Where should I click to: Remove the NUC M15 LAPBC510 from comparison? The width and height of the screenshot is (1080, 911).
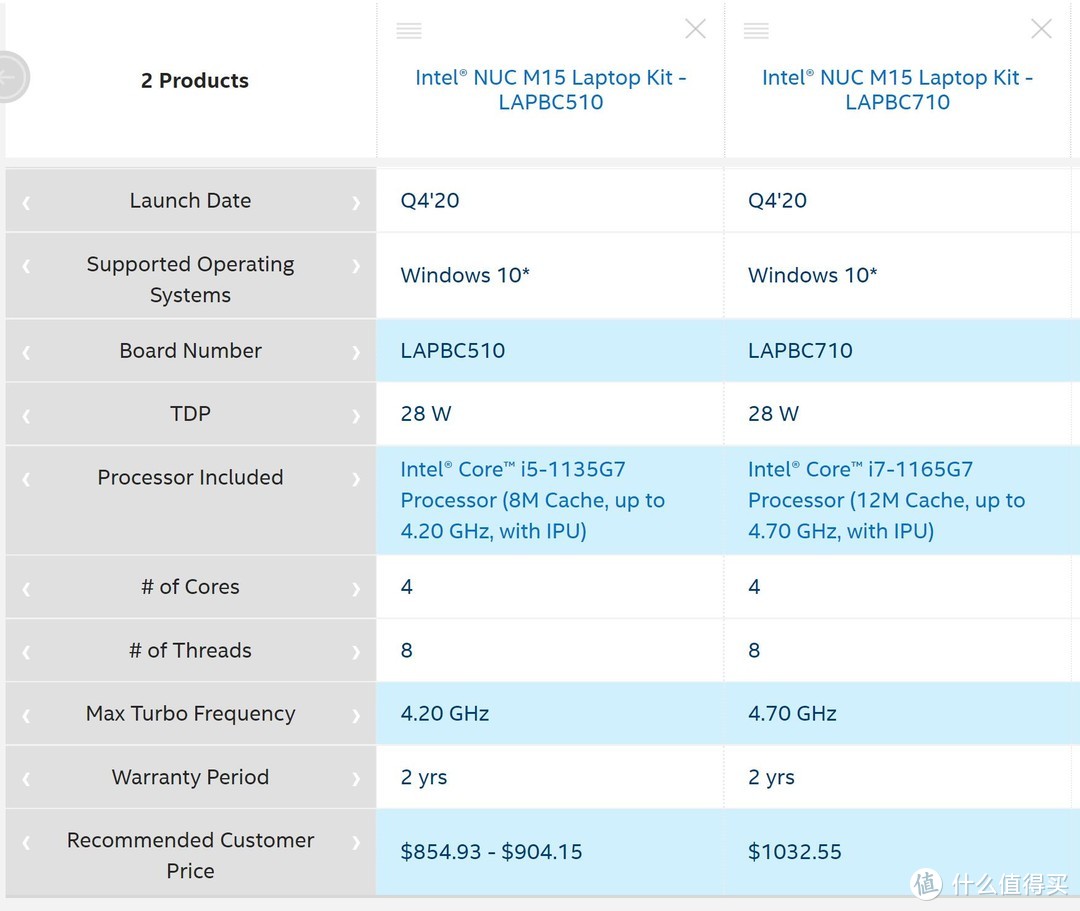click(x=695, y=29)
